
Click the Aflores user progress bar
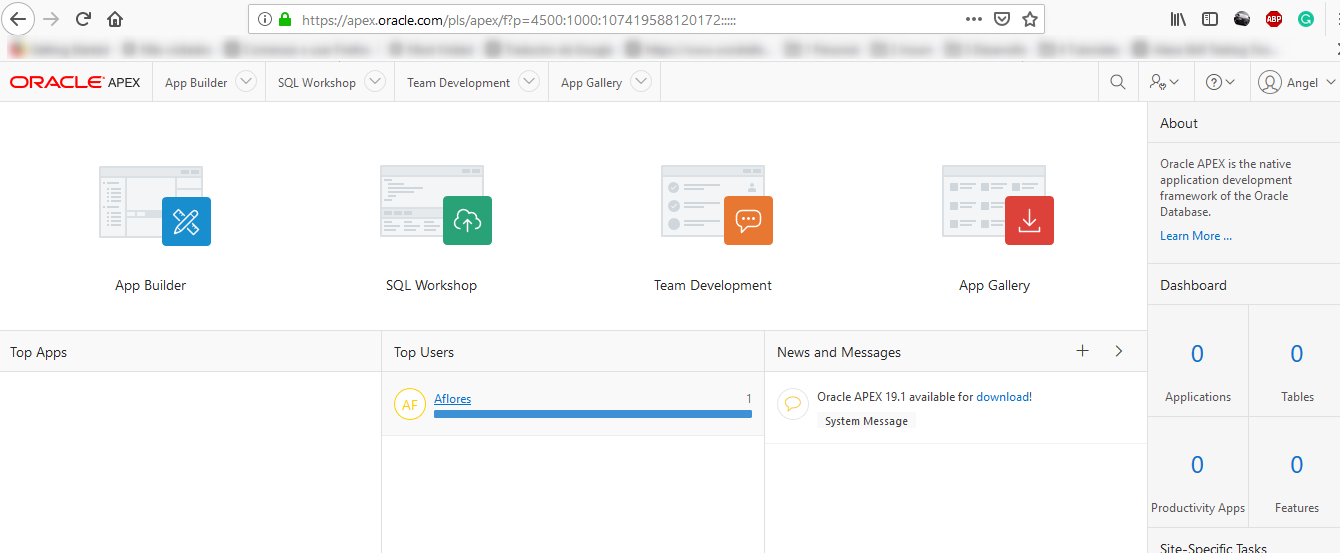click(592, 413)
